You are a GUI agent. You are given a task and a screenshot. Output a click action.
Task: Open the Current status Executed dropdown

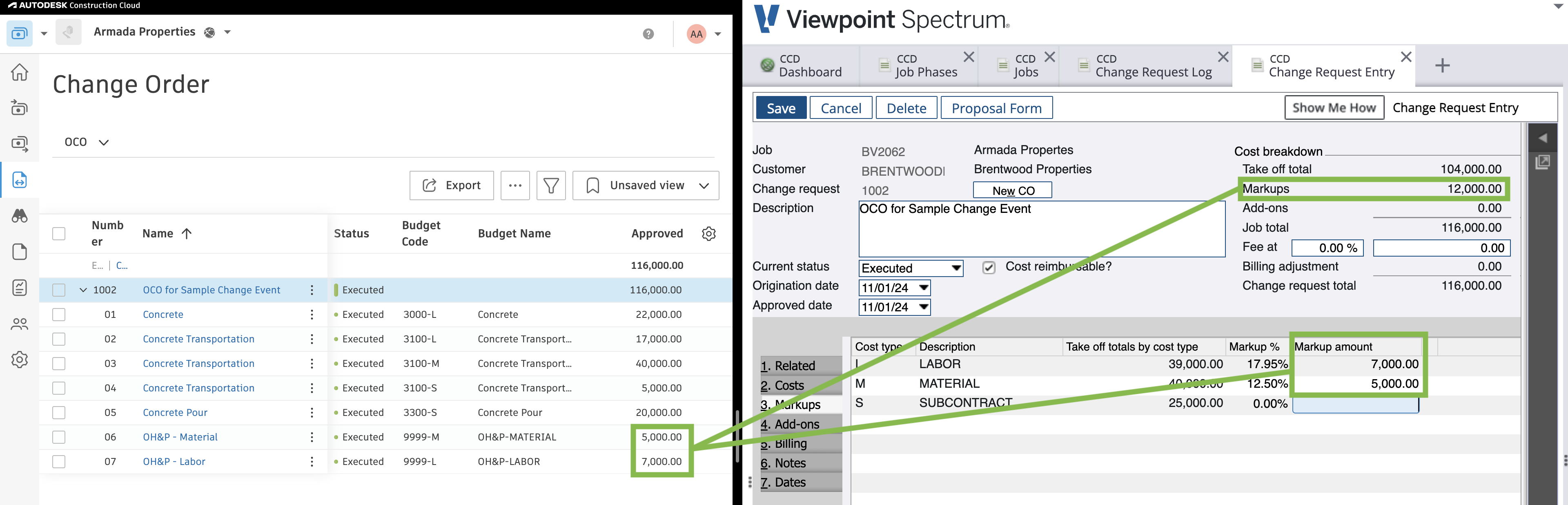911,268
